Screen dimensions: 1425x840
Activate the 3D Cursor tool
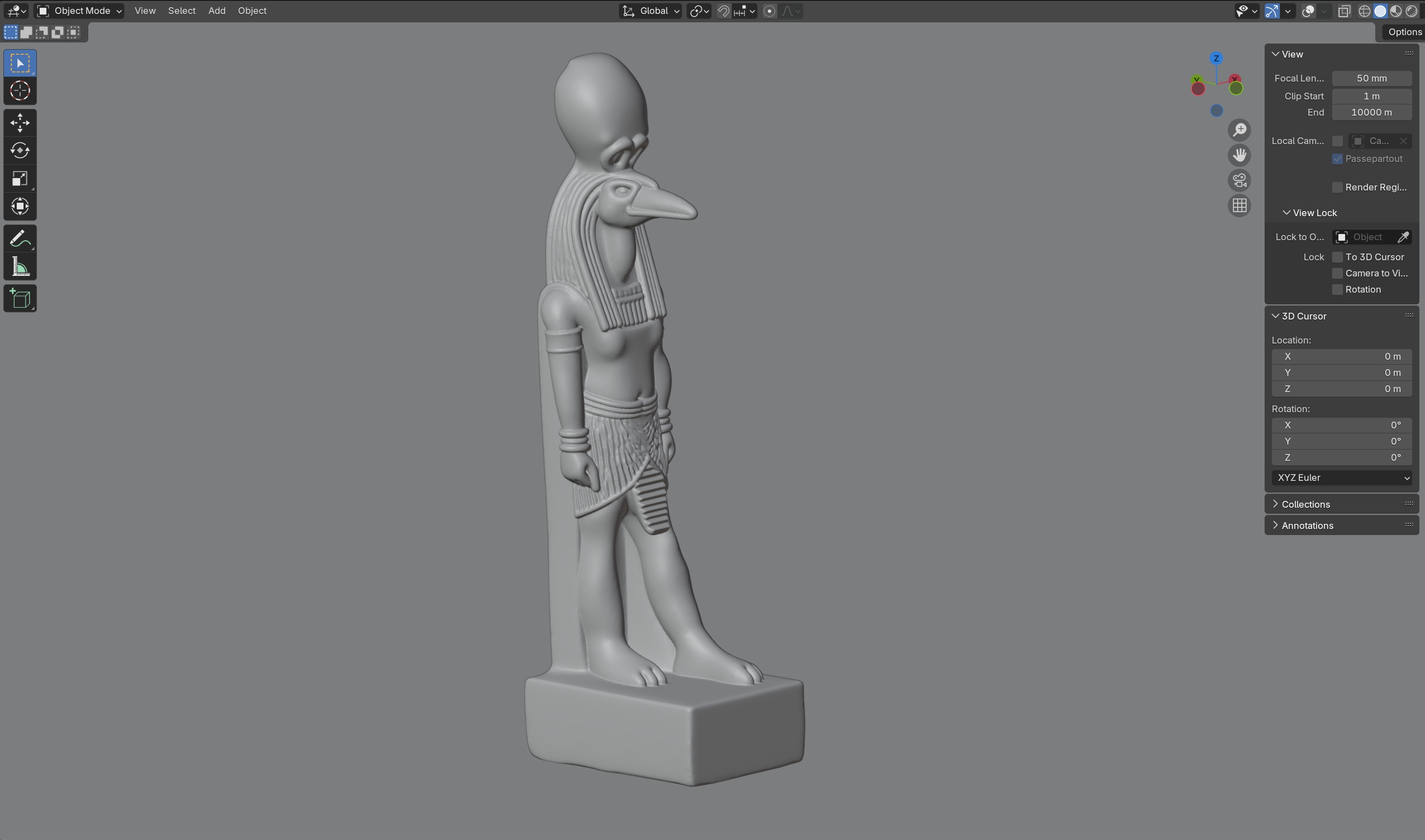pyautogui.click(x=20, y=90)
